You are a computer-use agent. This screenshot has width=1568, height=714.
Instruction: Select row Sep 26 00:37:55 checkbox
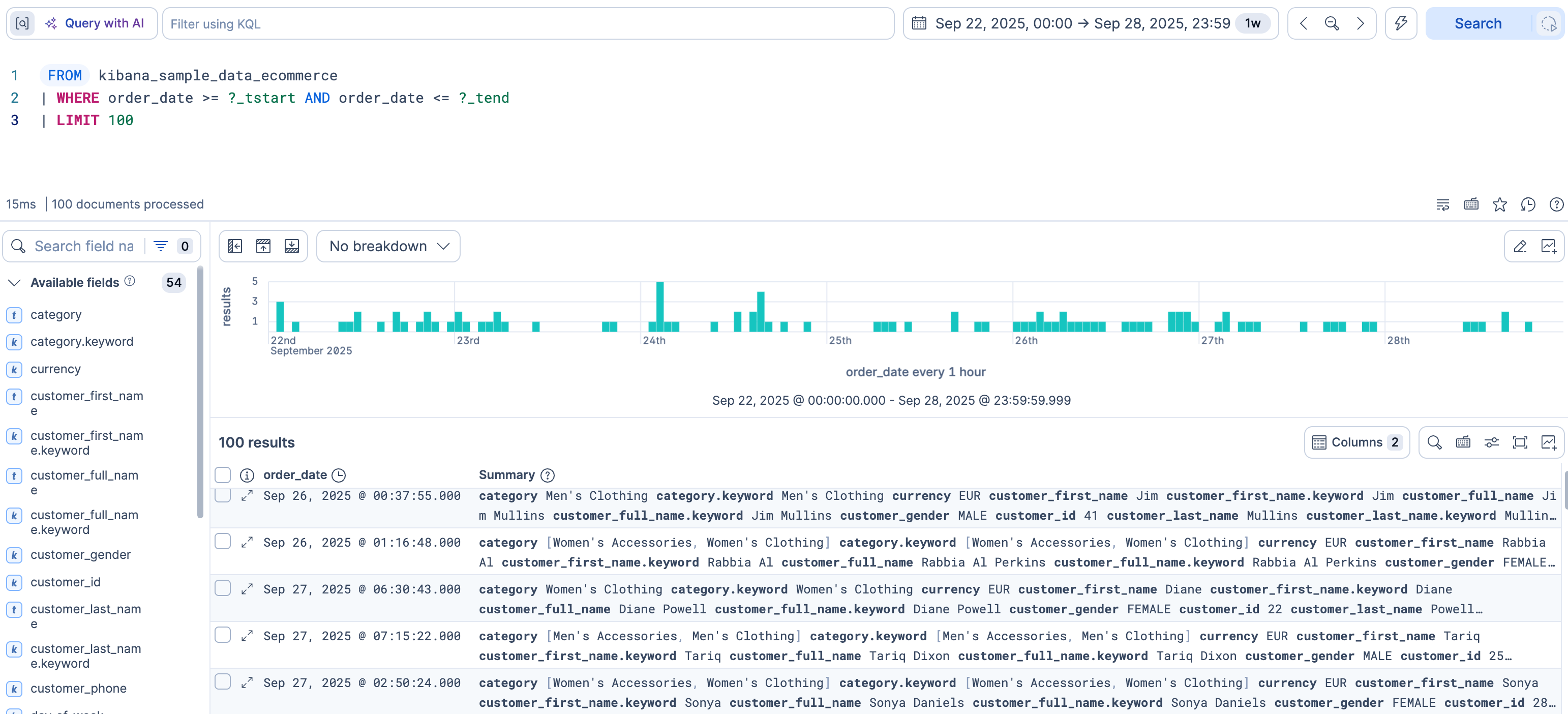pyautogui.click(x=223, y=494)
